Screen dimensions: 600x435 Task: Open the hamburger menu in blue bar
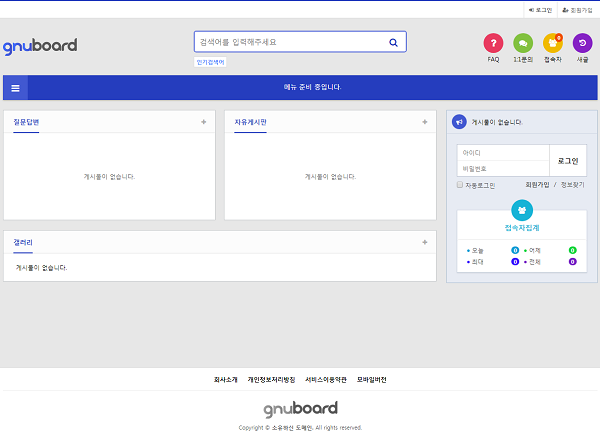[x=16, y=87]
